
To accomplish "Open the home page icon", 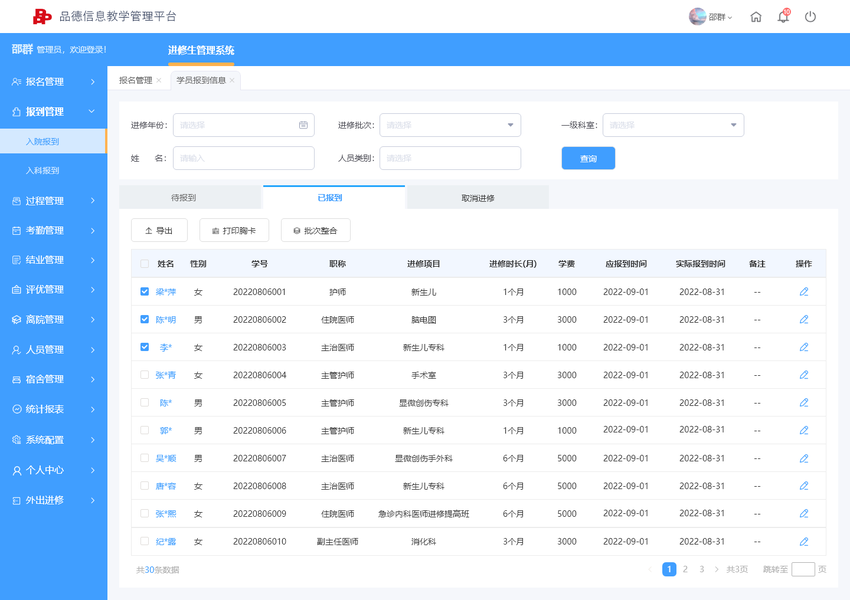I will click(x=756, y=17).
